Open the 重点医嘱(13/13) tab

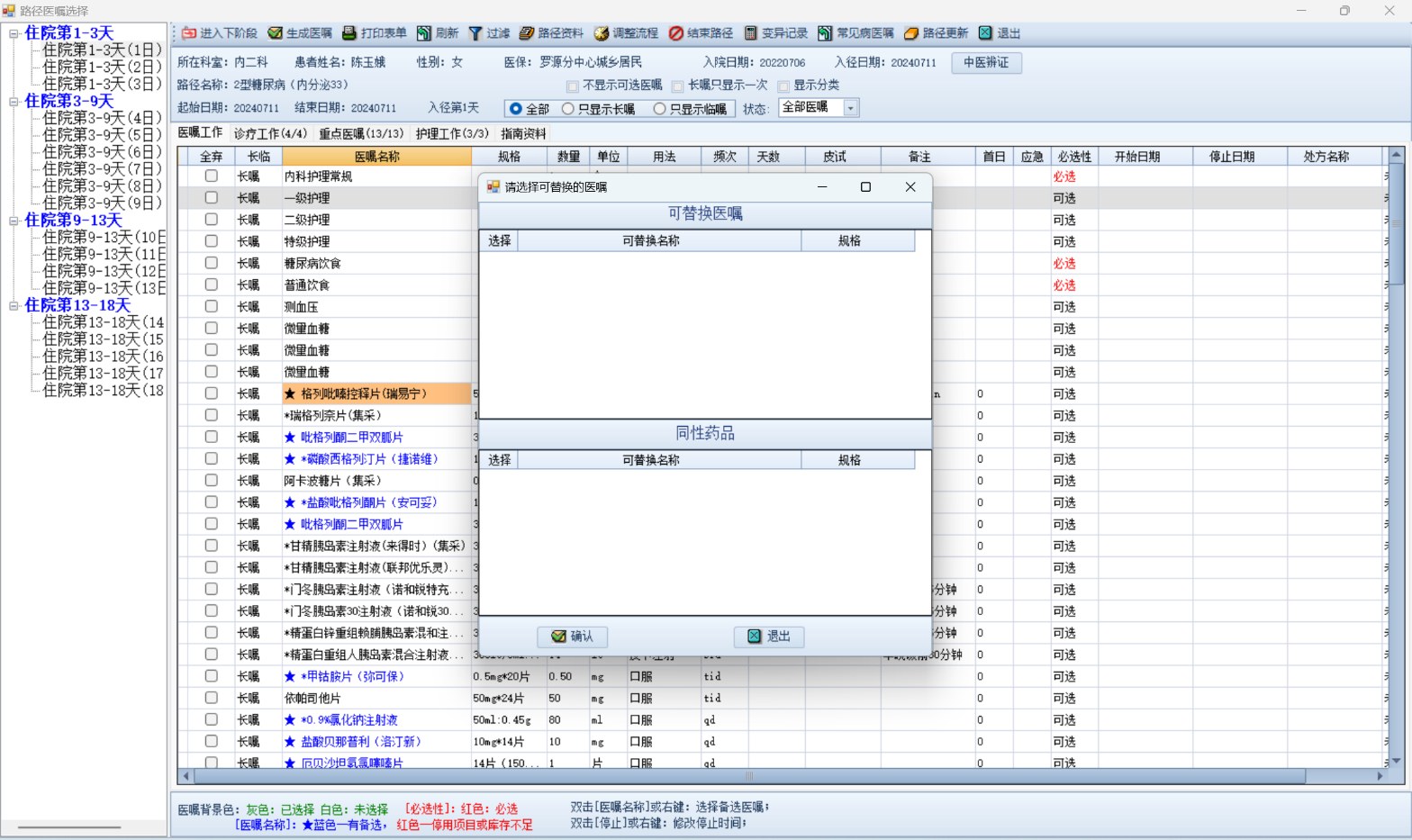pyautogui.click(x=361, y=133)
